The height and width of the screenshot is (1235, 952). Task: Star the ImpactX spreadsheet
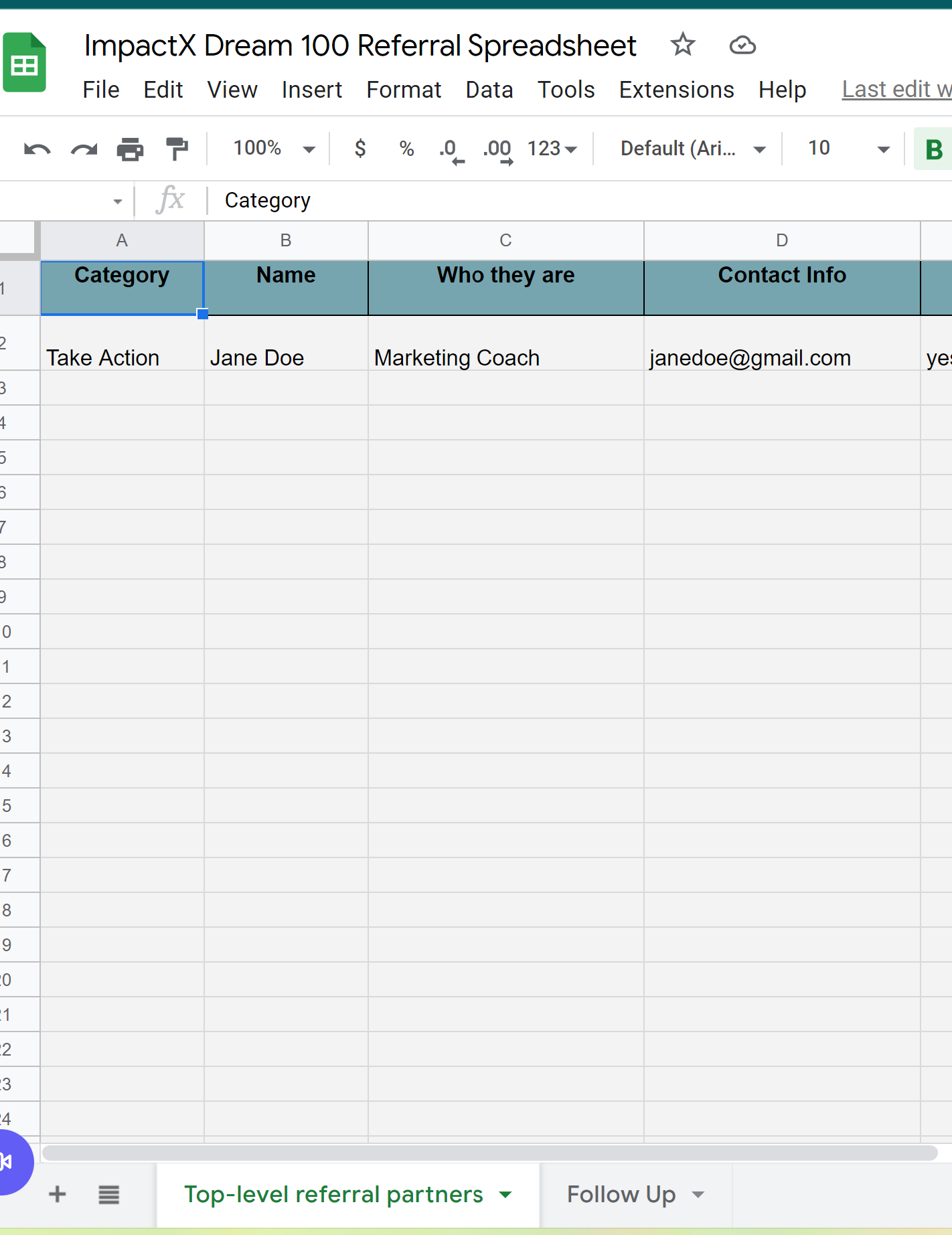click(682, 45)
